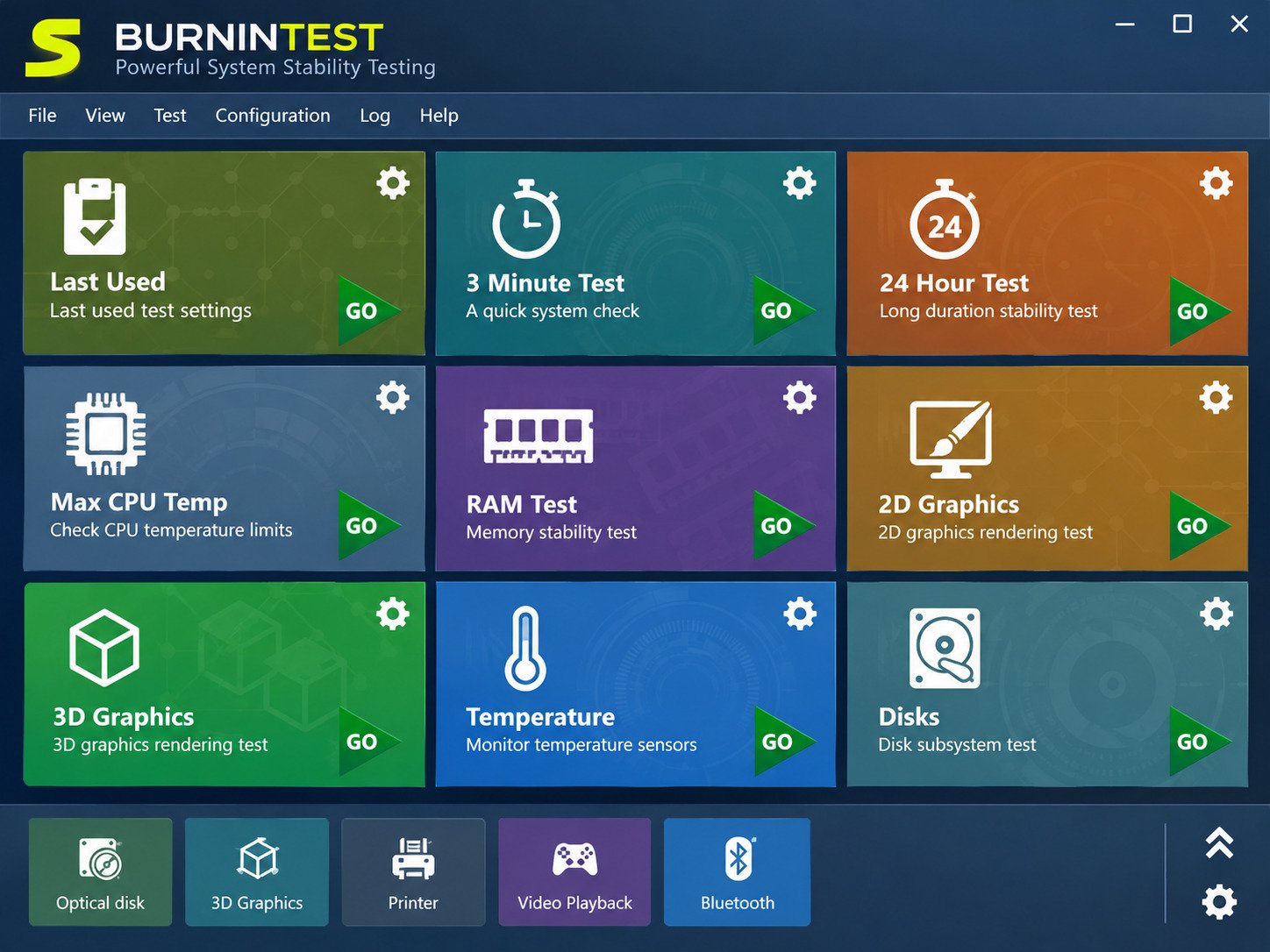
Task: Open 2D Graphics tile gear settings
Action: tap(1216, 397)
